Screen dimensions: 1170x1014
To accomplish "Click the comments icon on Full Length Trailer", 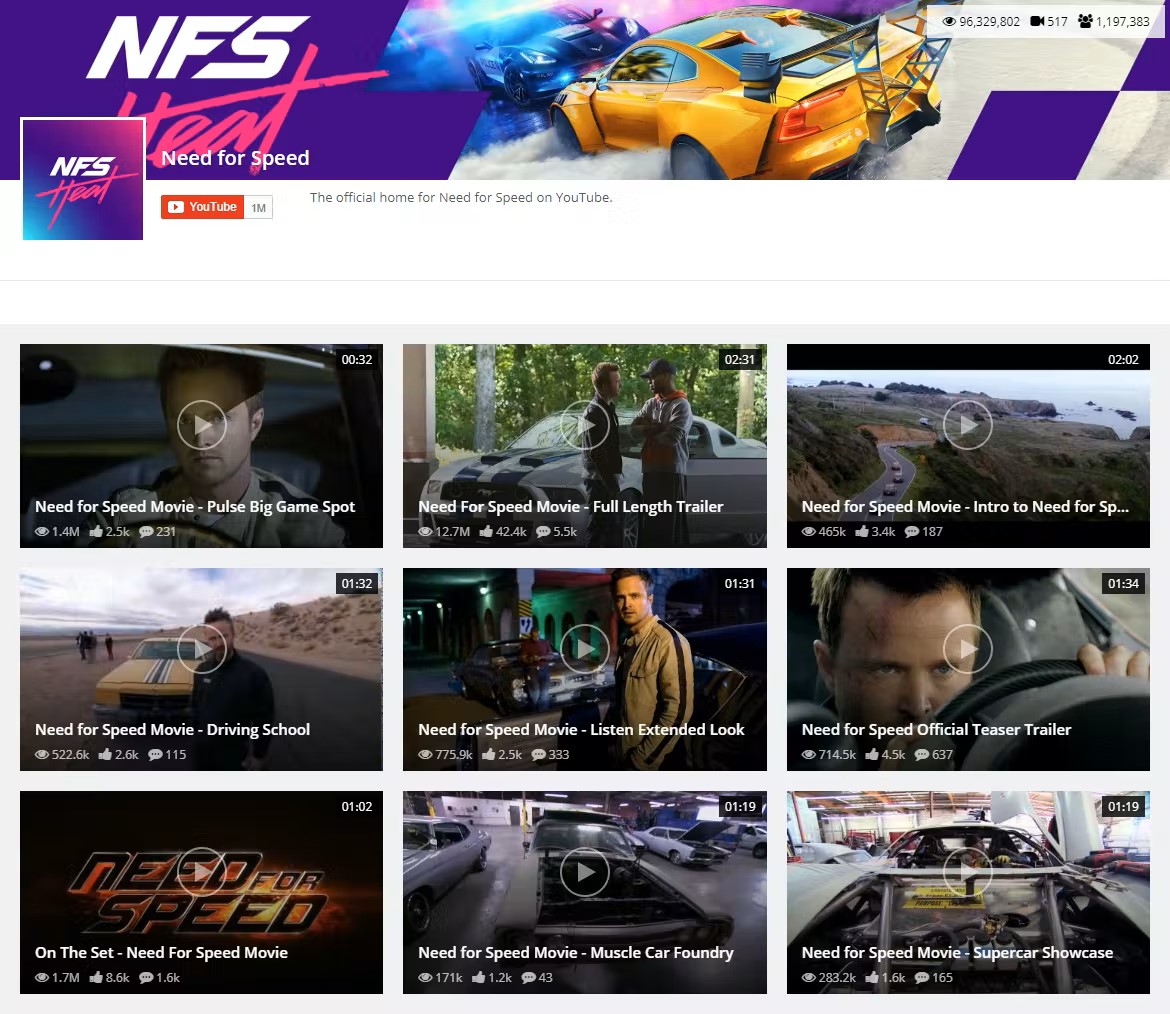I will click(543, 532).
